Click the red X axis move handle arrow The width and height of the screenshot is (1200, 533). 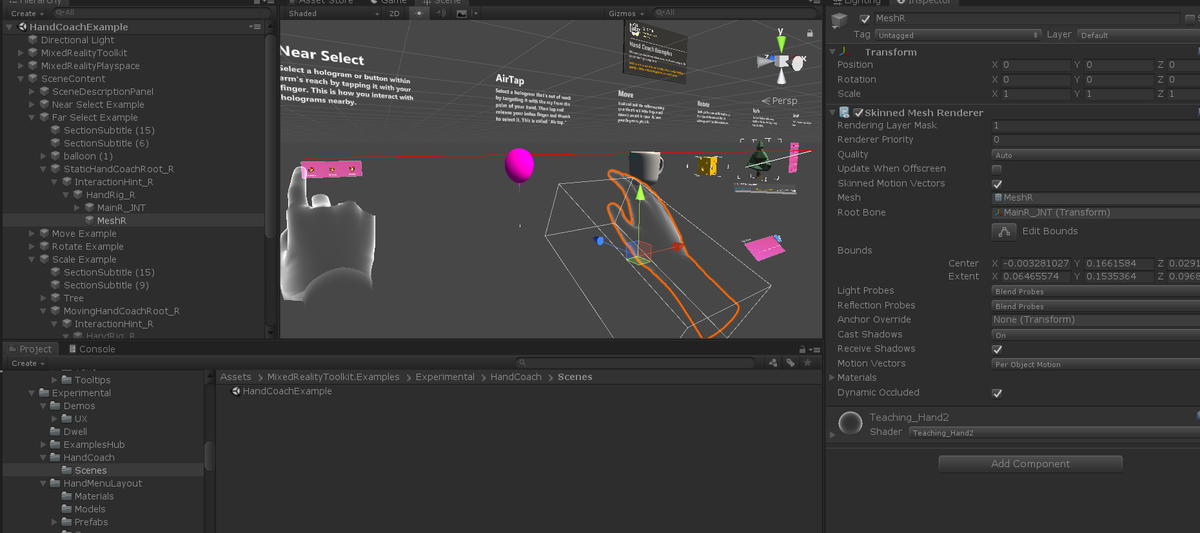[x=677, y=245]
